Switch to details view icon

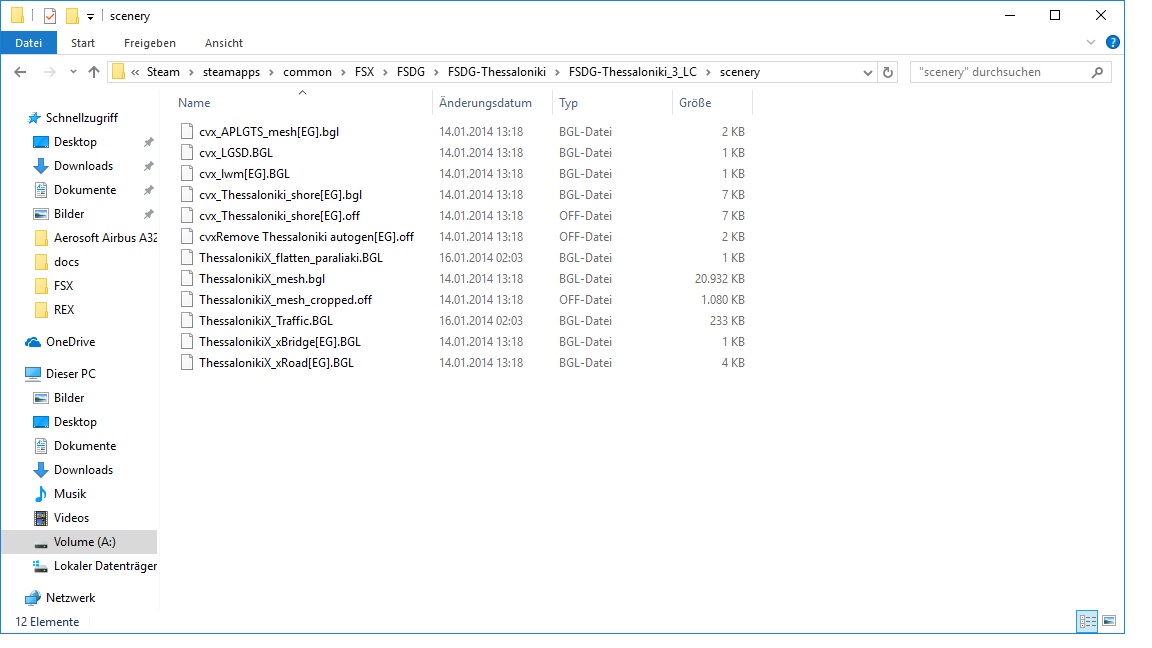coord(1086,621)
